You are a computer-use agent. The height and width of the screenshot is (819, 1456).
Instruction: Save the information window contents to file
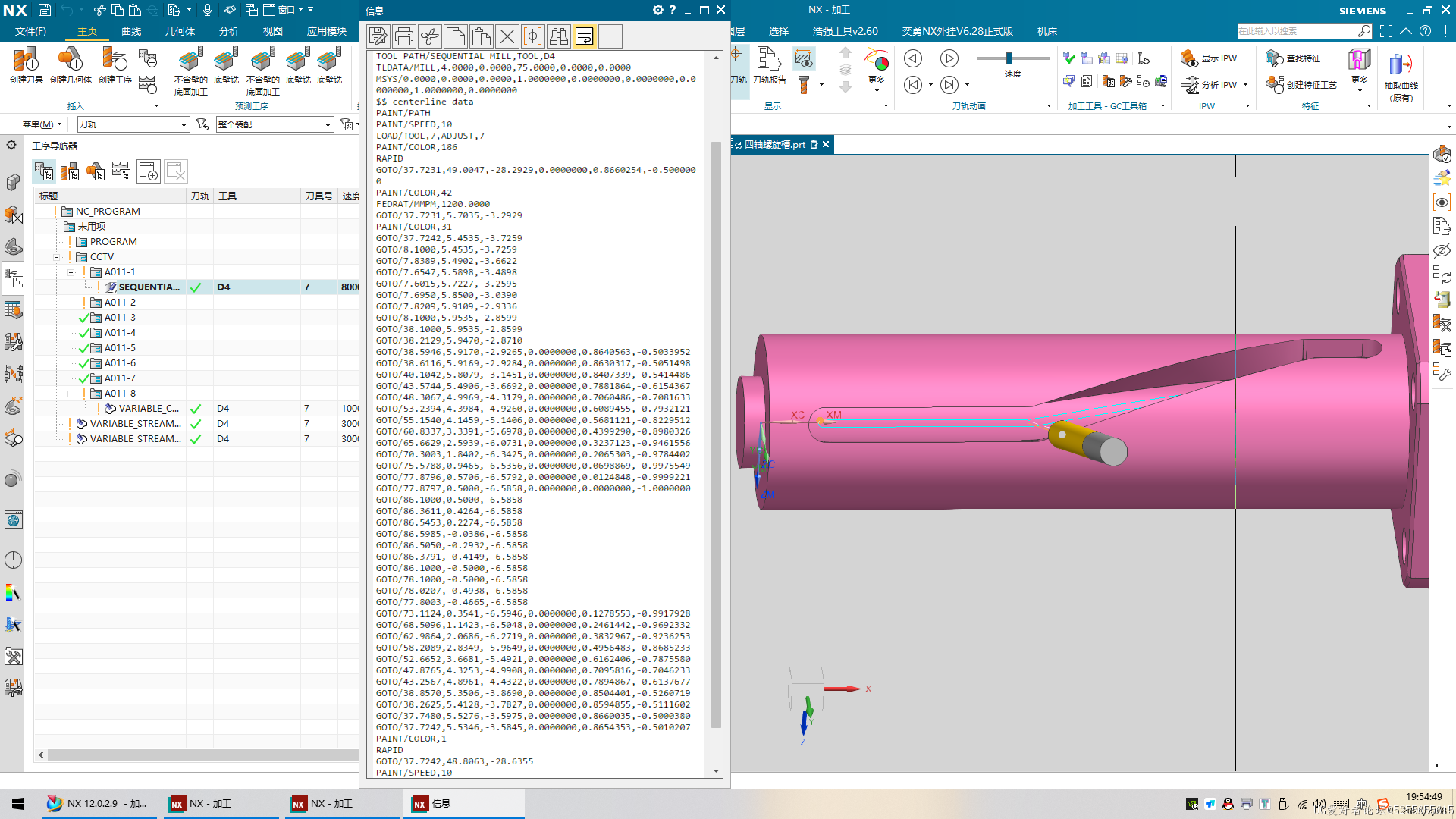(378, 36)
